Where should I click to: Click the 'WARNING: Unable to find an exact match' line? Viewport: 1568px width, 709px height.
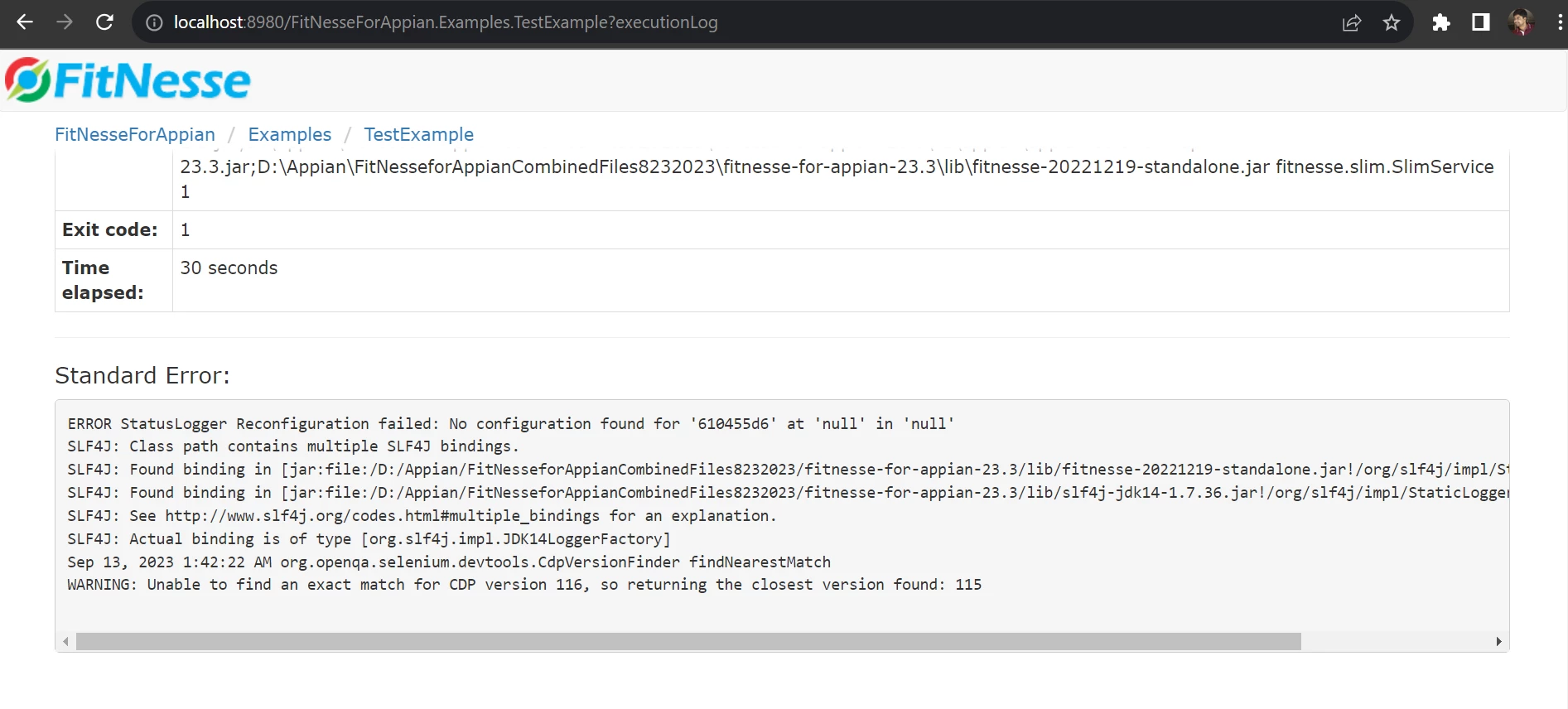point(524,585)
